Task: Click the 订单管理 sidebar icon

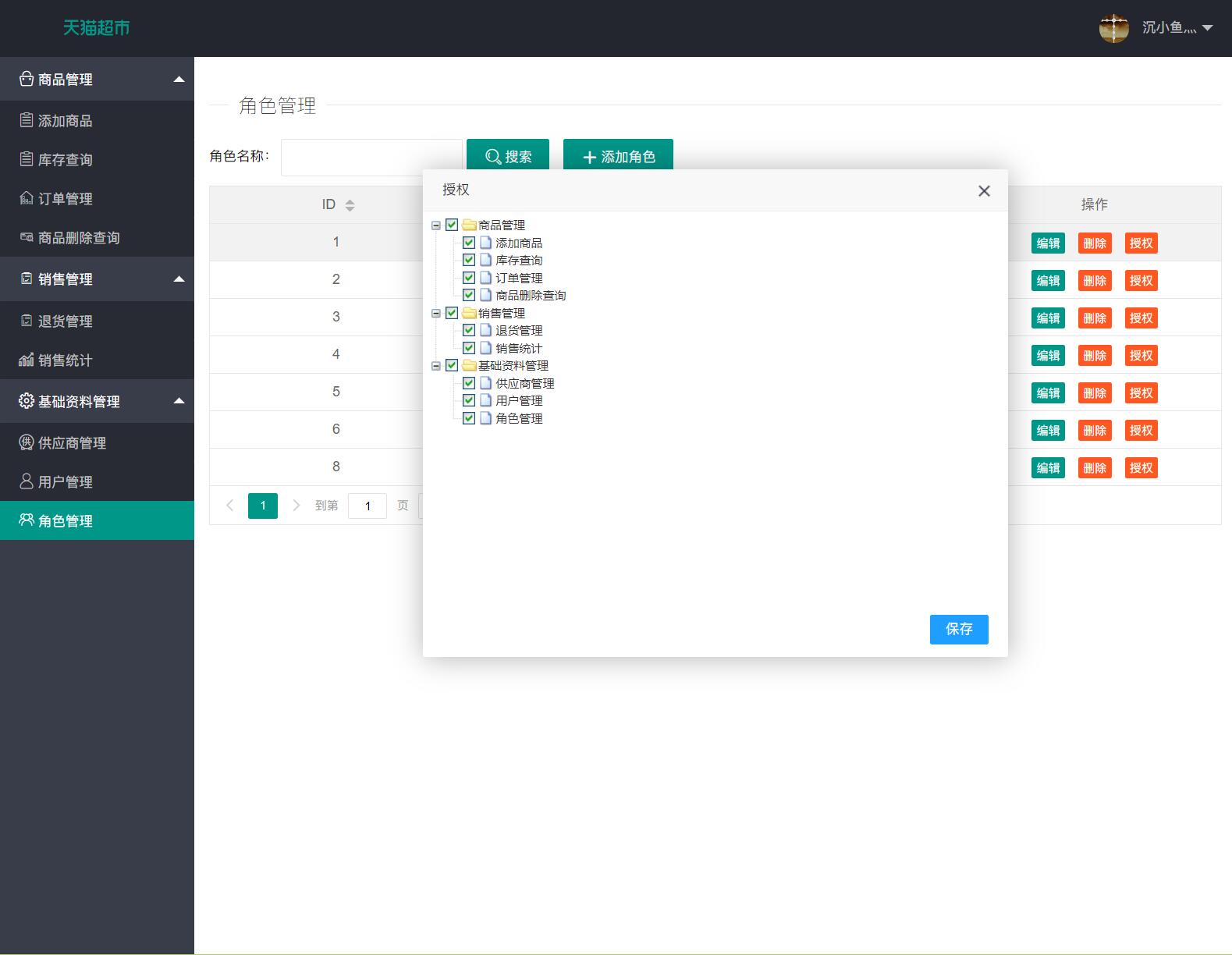Action: 27,198
